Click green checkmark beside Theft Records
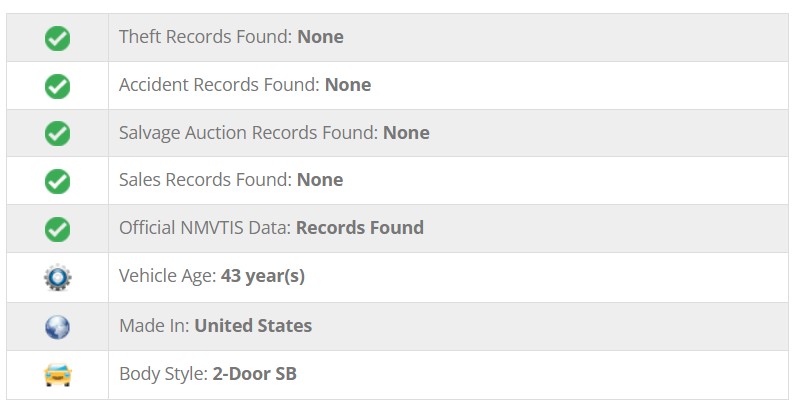Image resolution: width=811 pixels, height=412 pixels. pos(57,38)
